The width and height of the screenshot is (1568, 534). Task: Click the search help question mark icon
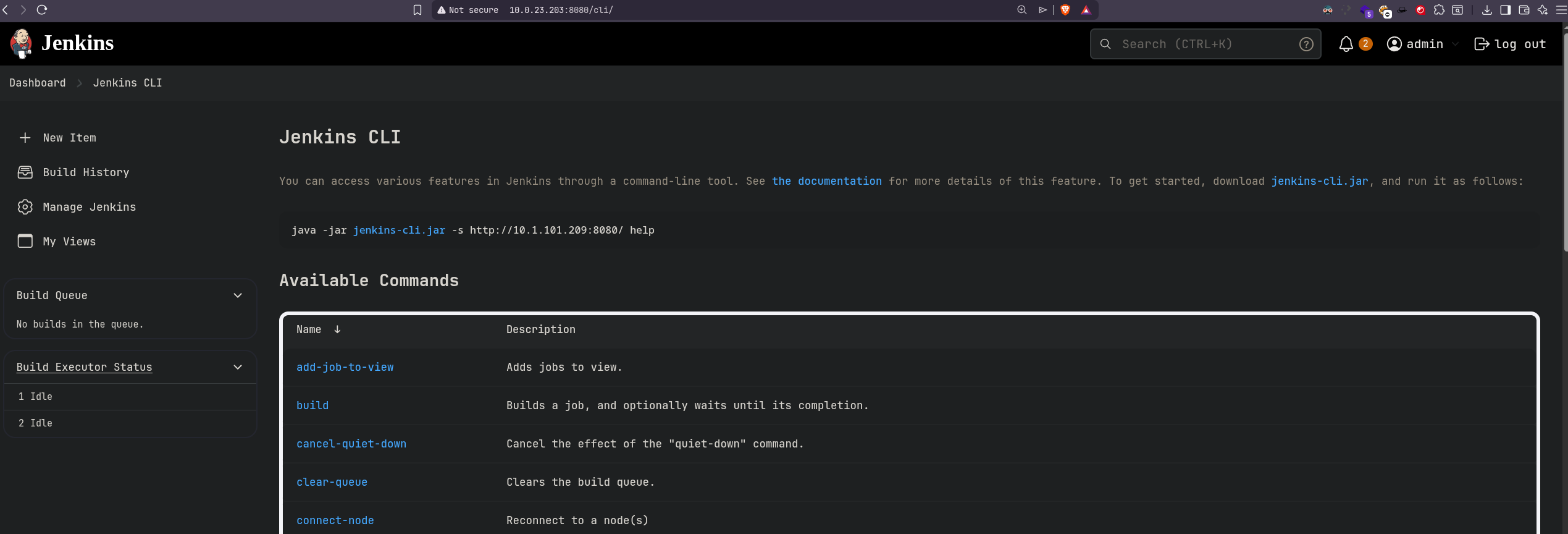1306,44
